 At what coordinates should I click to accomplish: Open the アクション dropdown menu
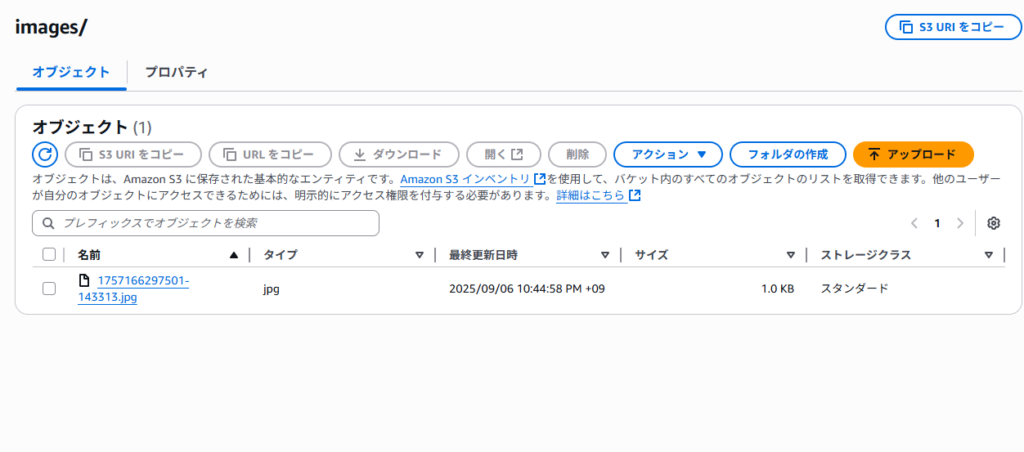(668, 154)
